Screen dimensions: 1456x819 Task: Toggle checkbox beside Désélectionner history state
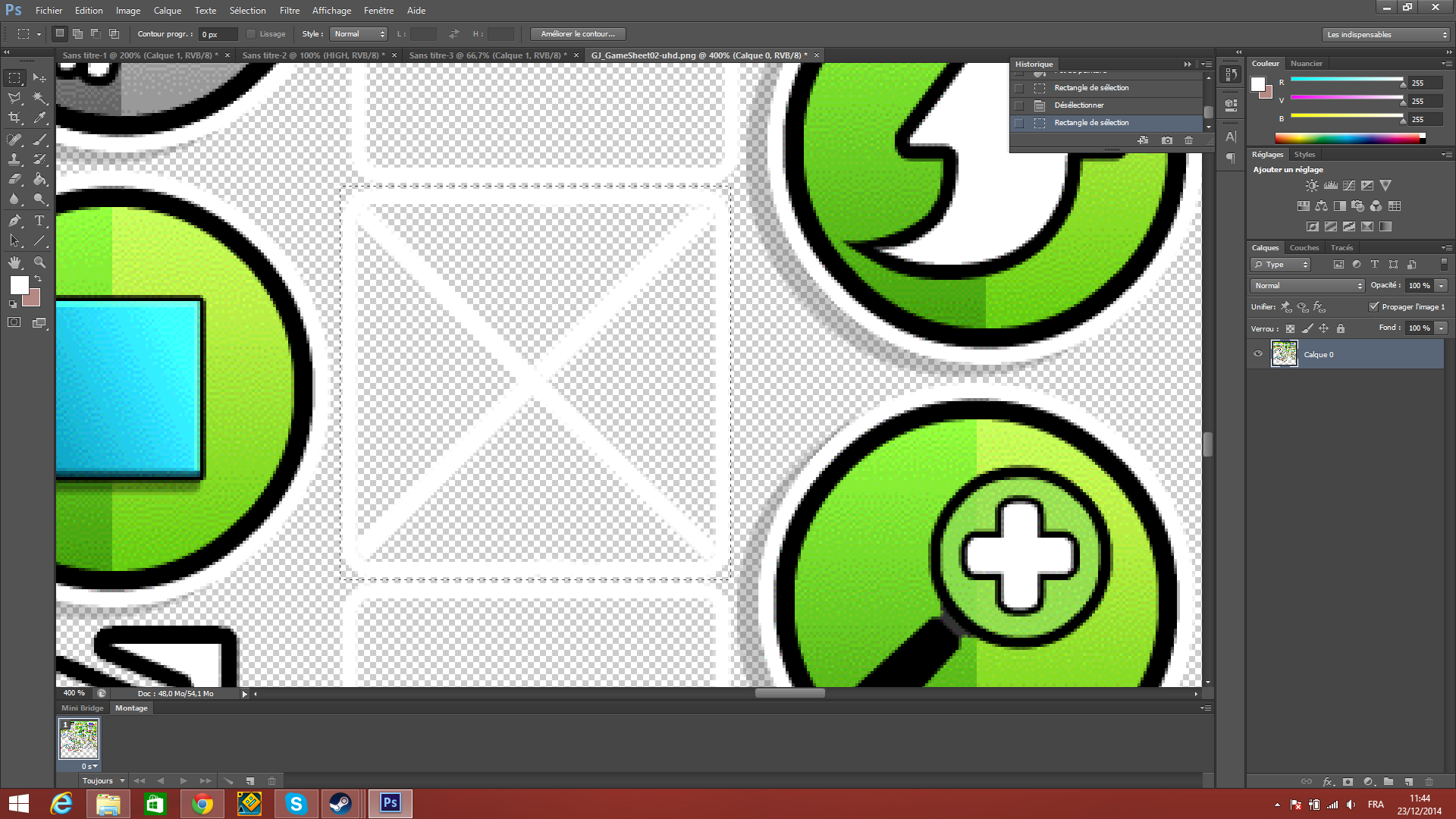tap(1019, 105)
